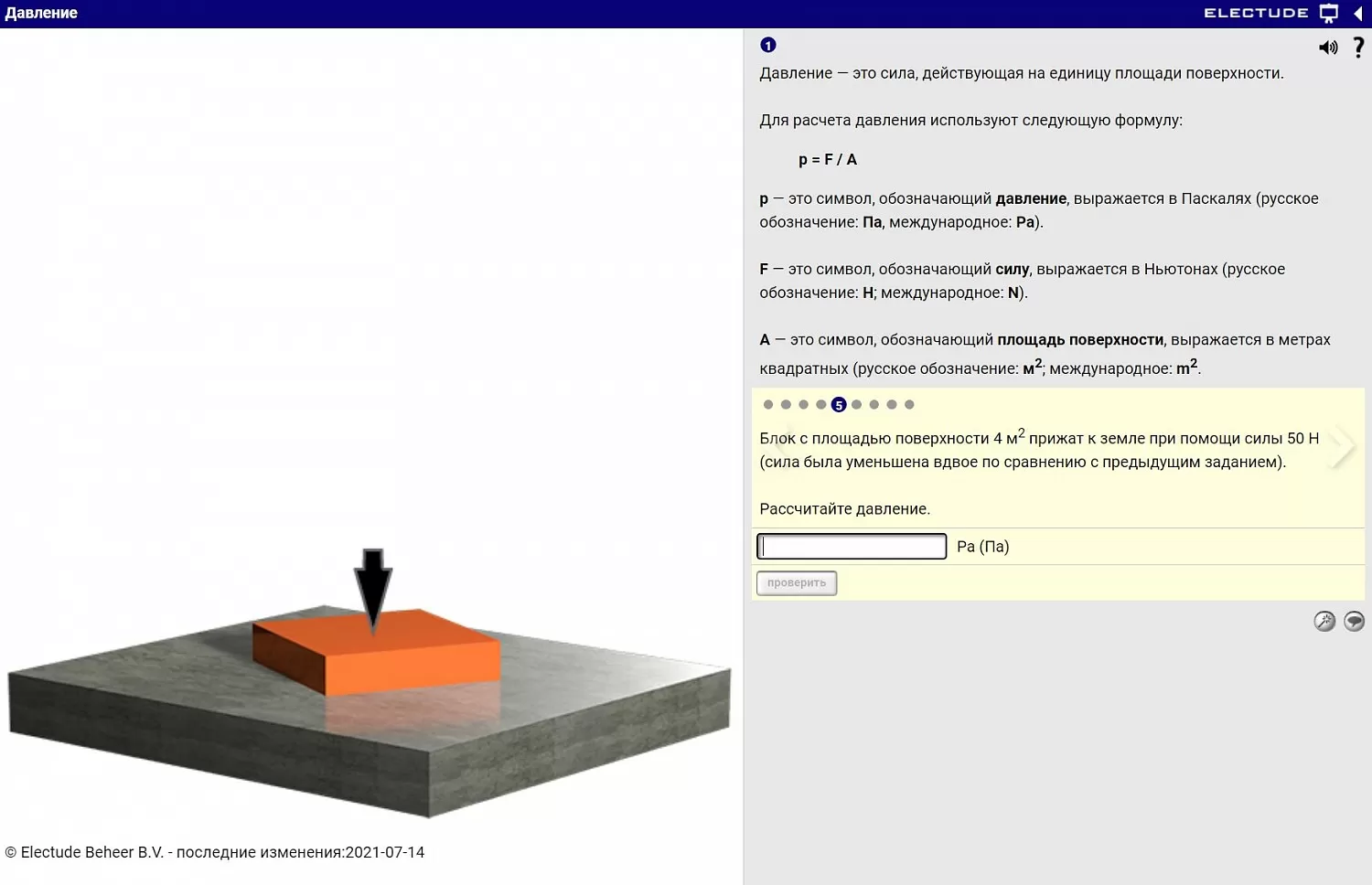The image size is (1372, 885).
Task: Click the white left triangle in header
Action: coord(1358,14)
